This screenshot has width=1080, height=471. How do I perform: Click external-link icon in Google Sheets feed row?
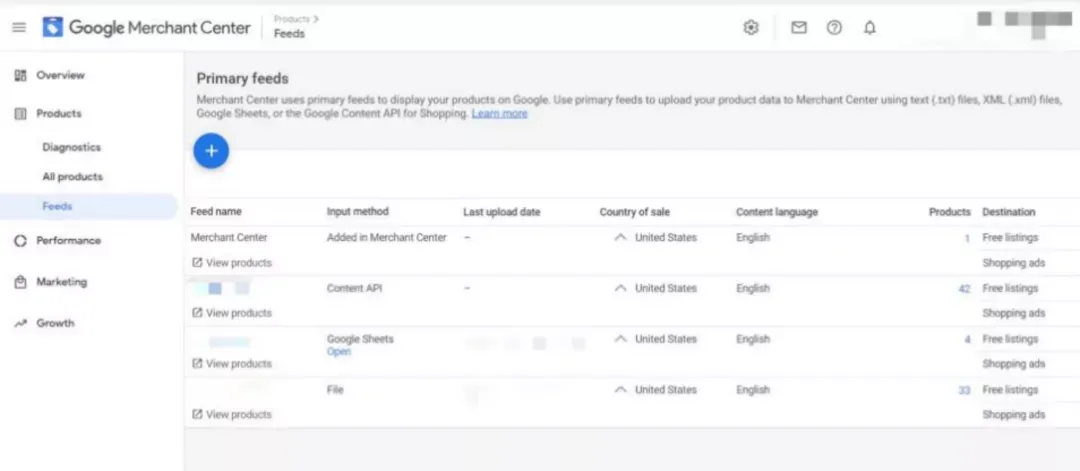pos(197,364)
